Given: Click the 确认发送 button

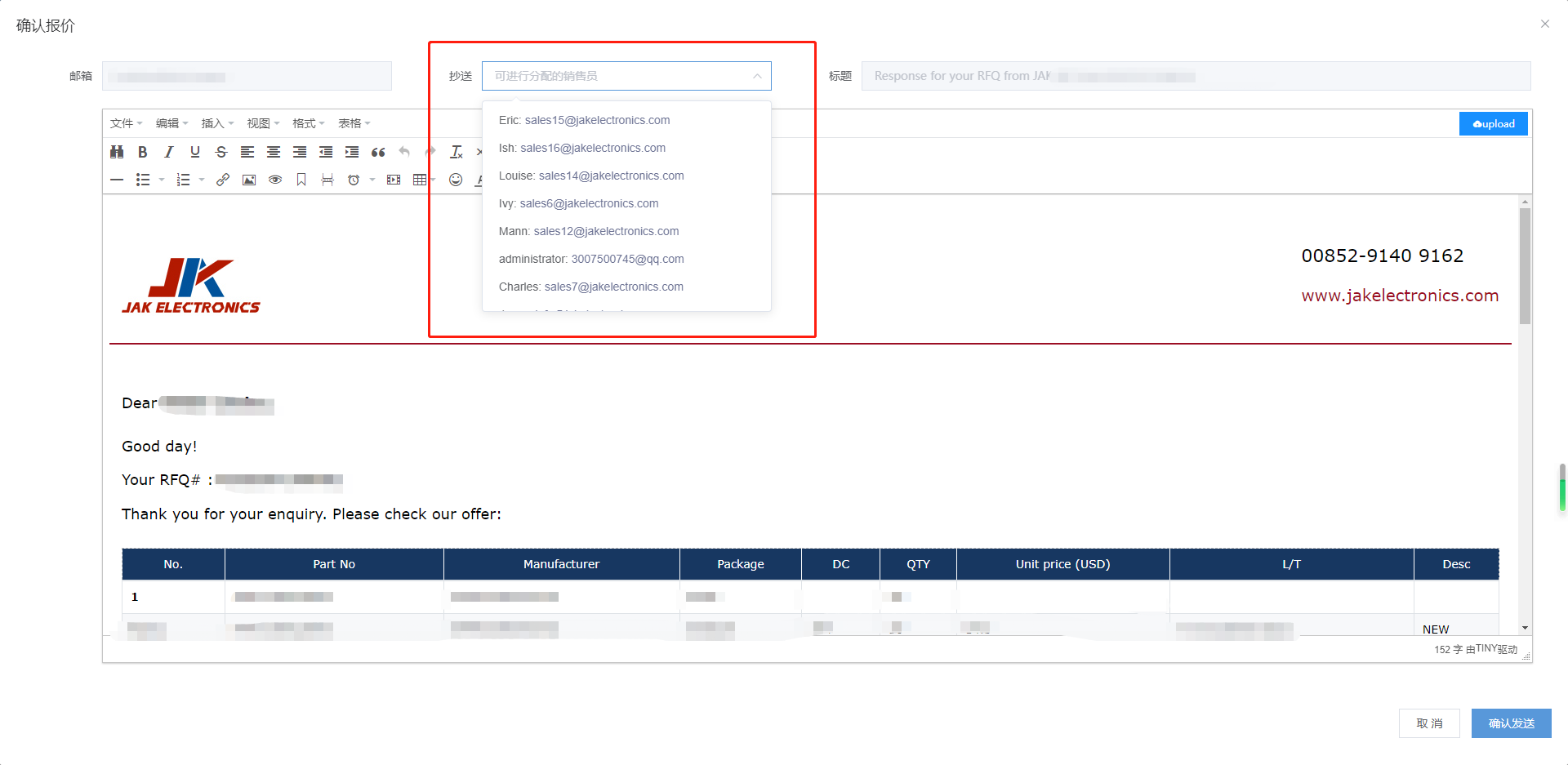Looking at the screenshot, I should coord(1511,723).
